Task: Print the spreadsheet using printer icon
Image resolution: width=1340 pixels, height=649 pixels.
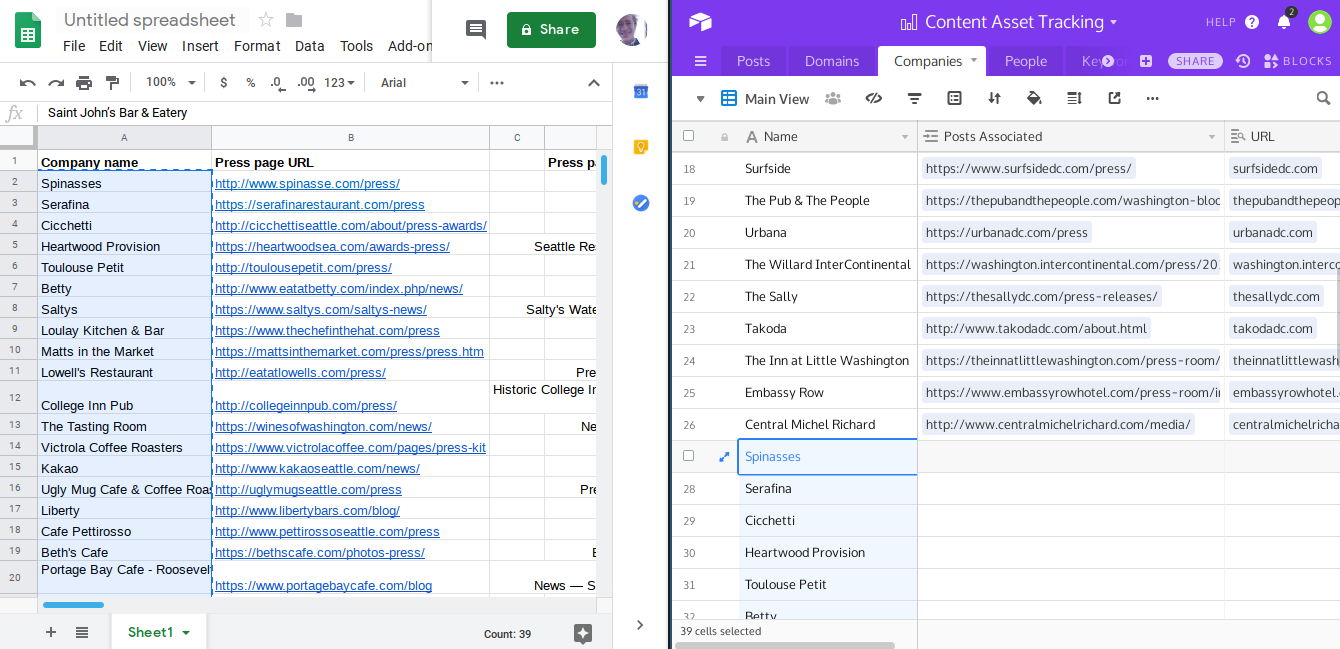Action: [84, 83]
